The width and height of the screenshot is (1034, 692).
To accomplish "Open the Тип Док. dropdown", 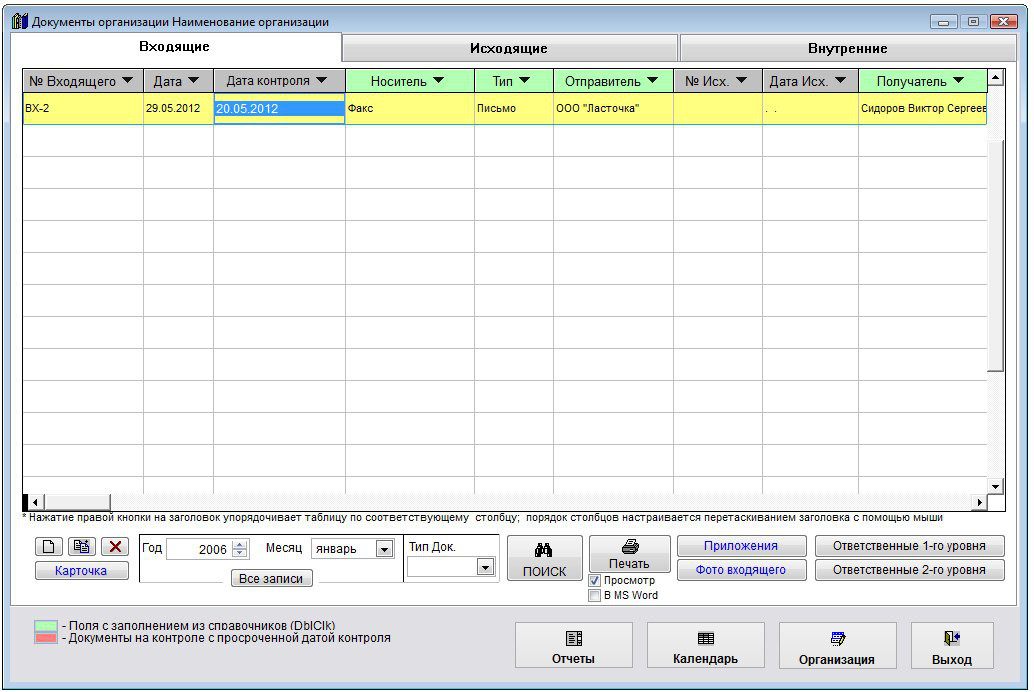I will pyautogui.click(x=485, y=567).
